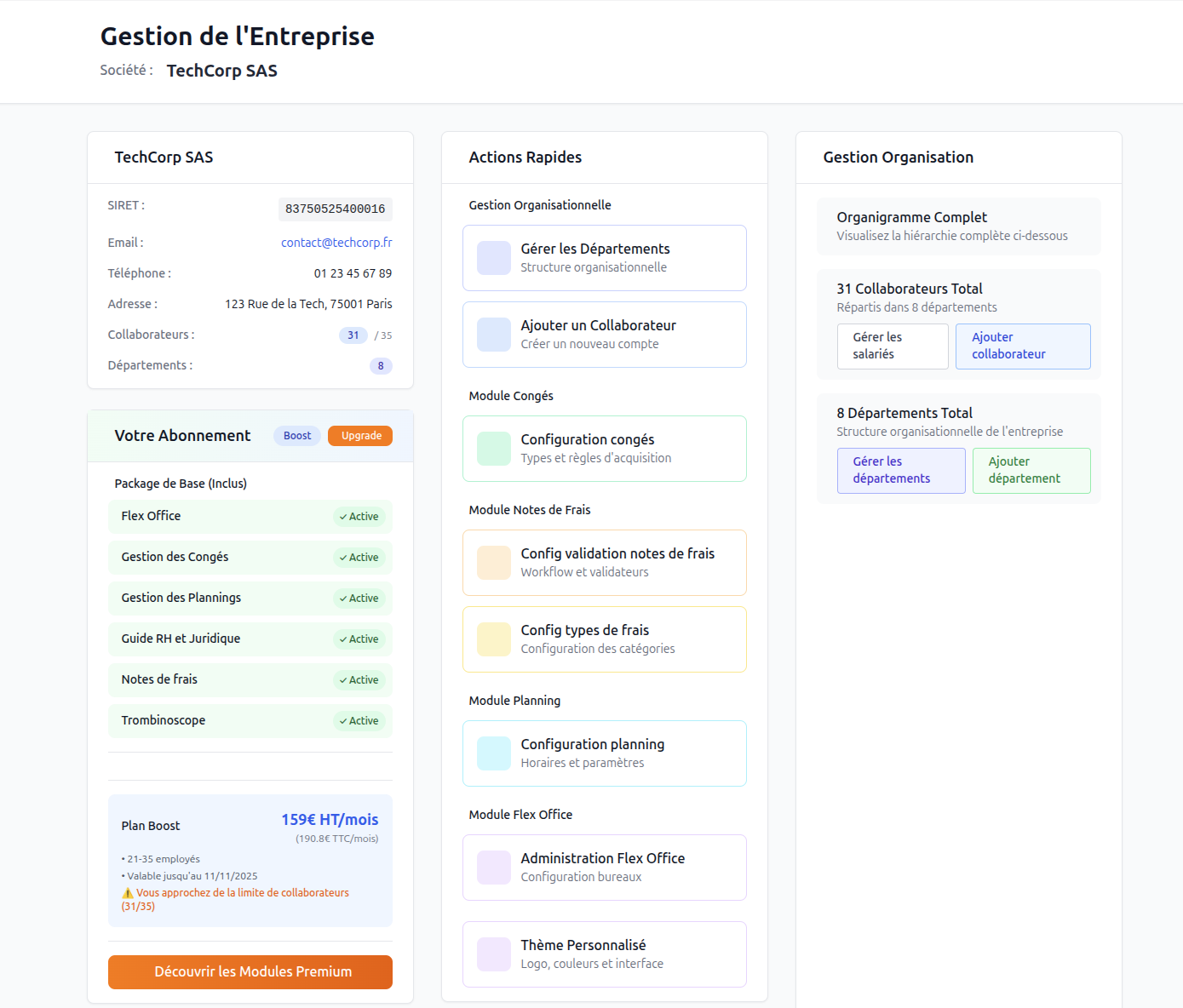Click the Administration Flex Office icon

click(x=493, y=868)
